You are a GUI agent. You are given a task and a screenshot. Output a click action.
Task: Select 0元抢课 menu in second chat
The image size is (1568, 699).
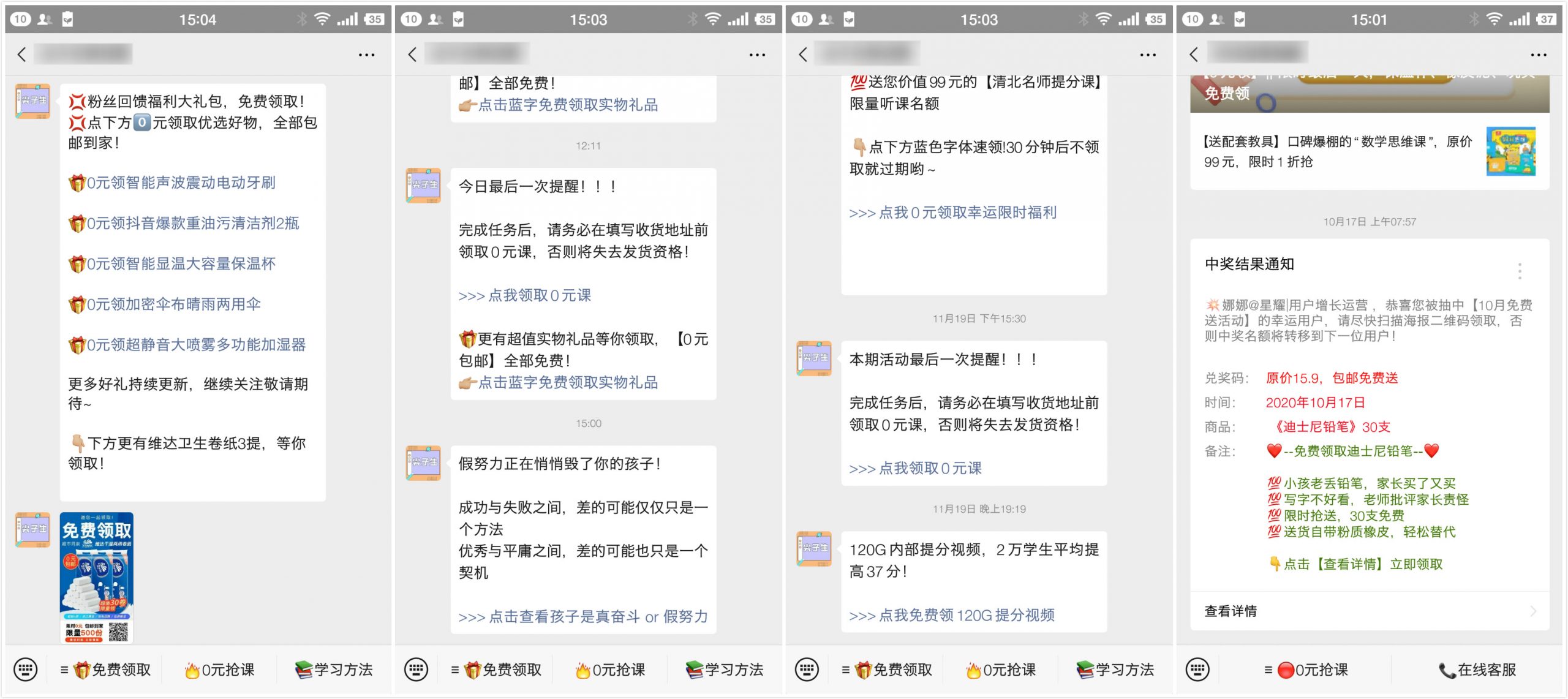click(610, 670)
